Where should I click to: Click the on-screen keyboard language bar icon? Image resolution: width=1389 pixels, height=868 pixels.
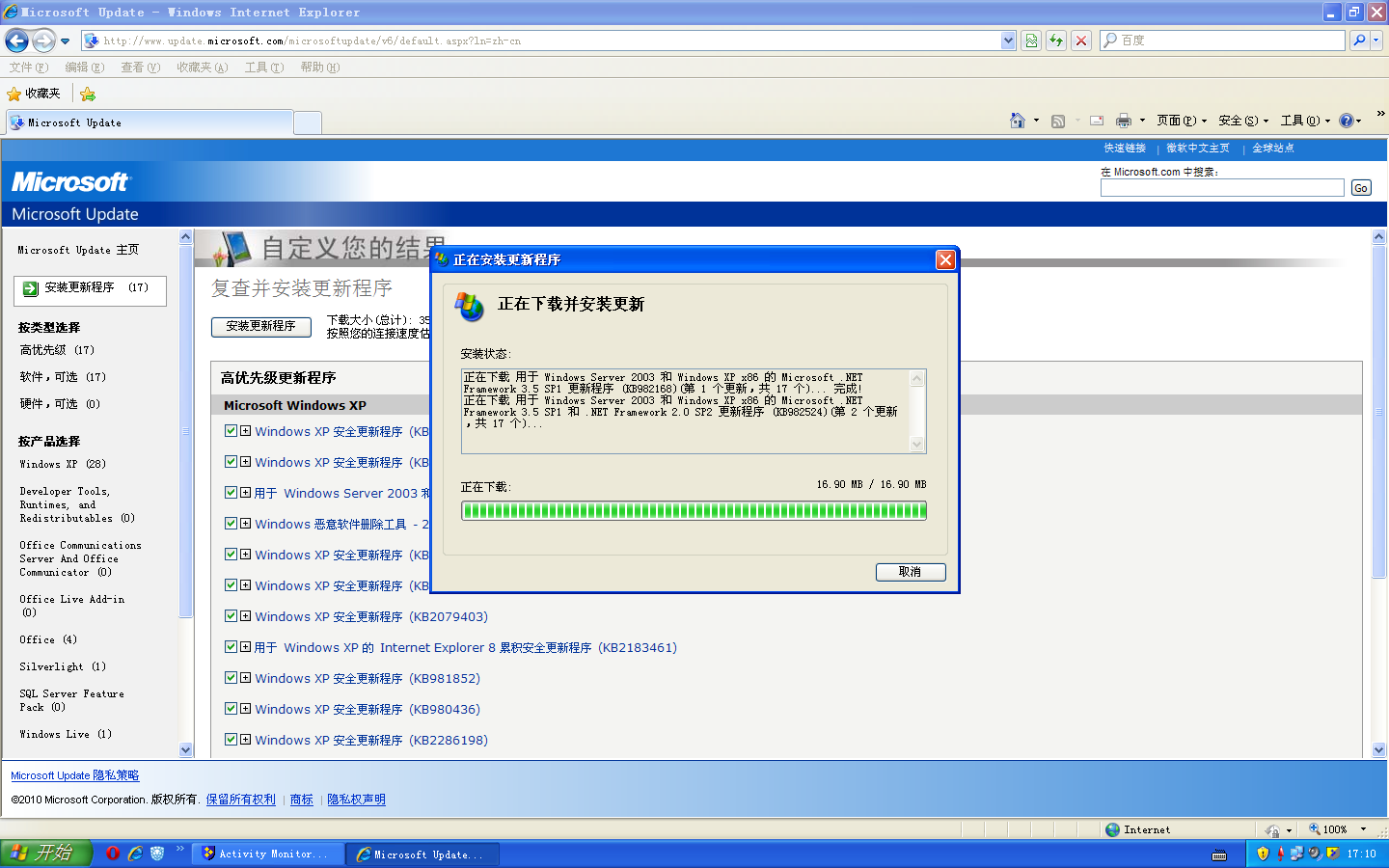pos(1219,854)
